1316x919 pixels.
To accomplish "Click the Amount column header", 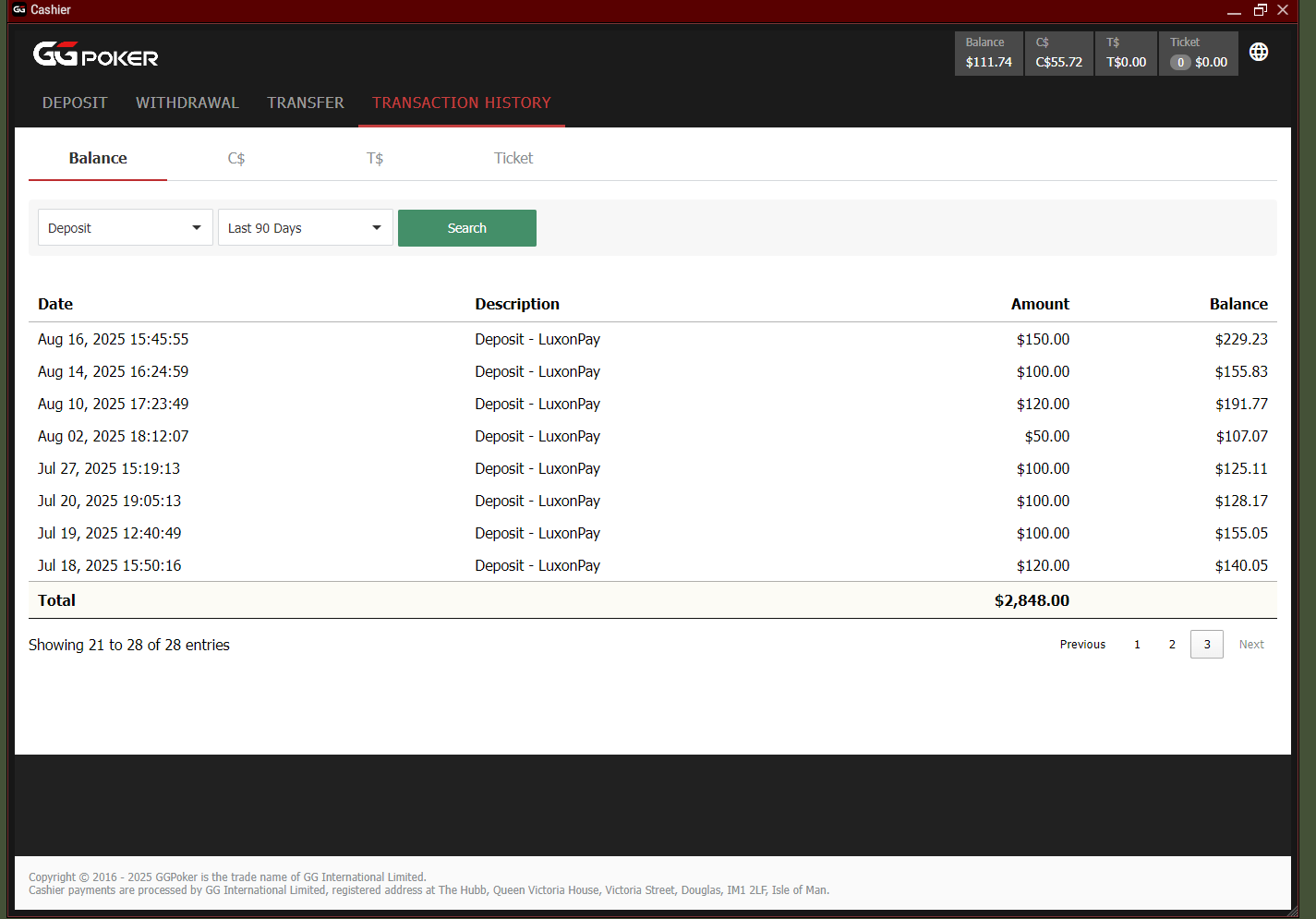I will click(1040, 304).
